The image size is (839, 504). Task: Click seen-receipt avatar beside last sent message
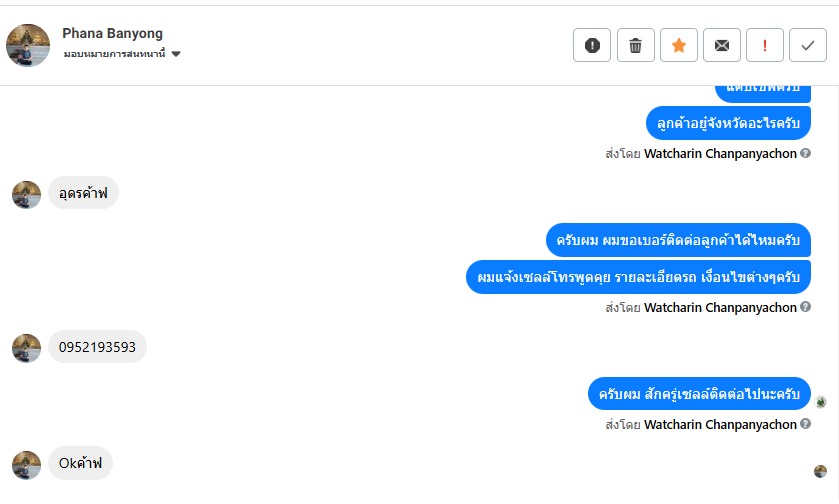[x=821, y=402]
